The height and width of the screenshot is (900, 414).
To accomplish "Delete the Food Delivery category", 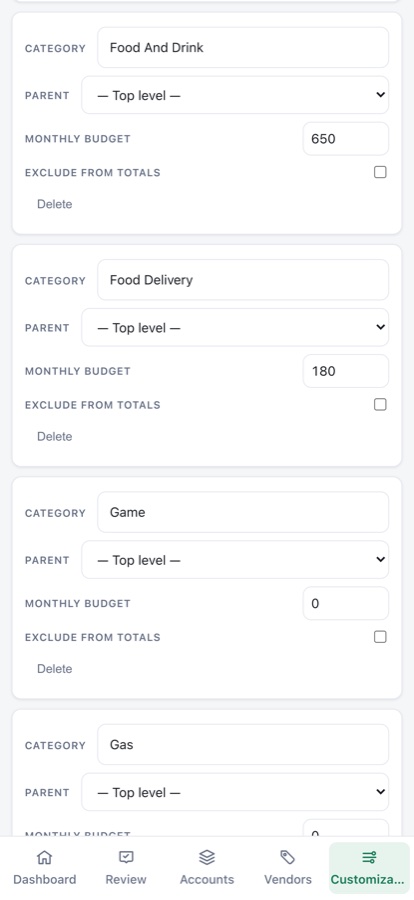I will click(x=55, y=437).
